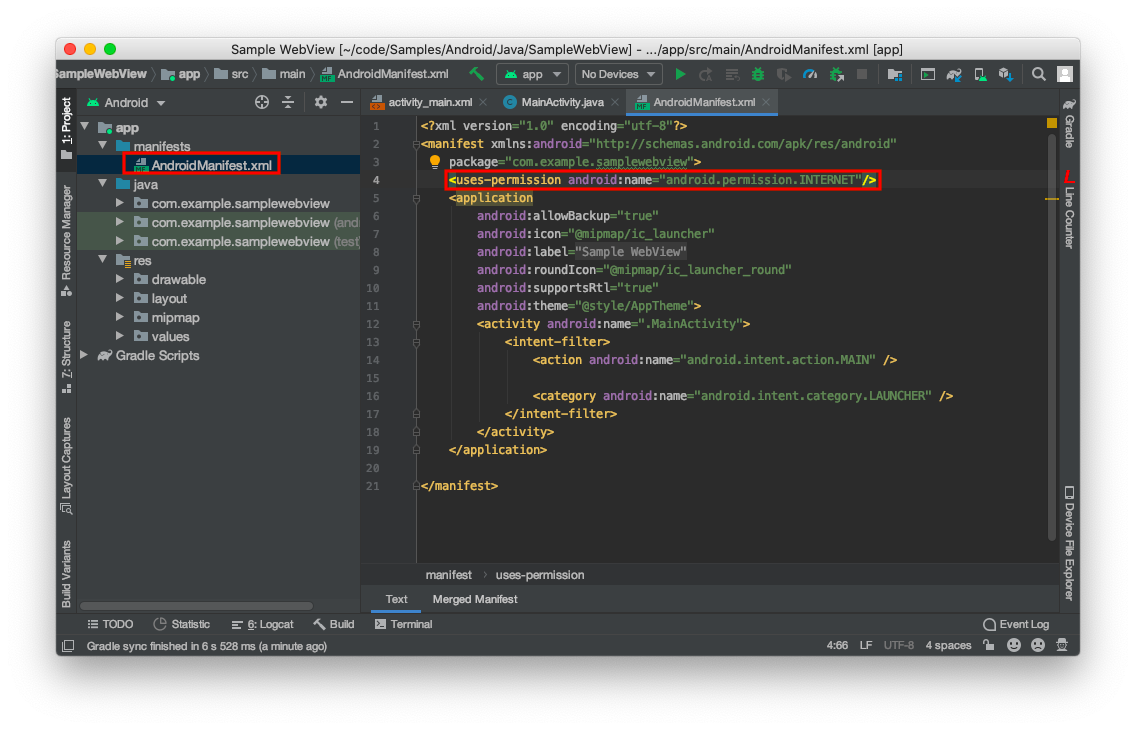The image size is (1136, 730).
Task: Click the sad smiley feedback icon
Action: point(1037,645)
